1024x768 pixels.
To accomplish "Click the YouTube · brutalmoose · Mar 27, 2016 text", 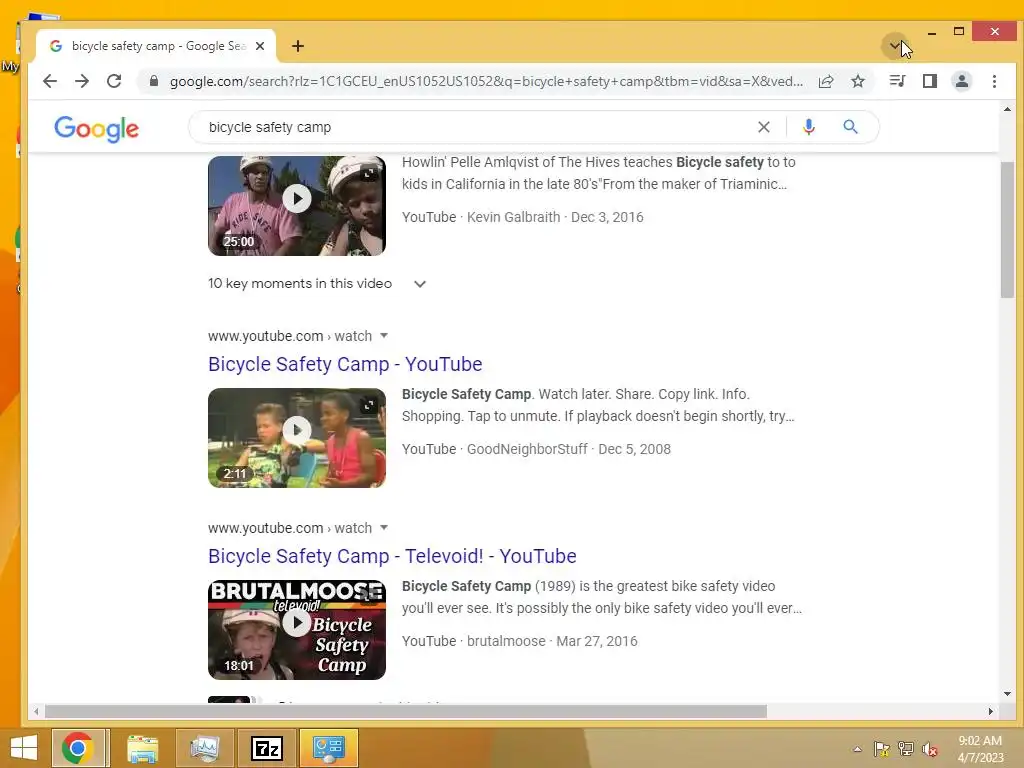I will [519, 641].
